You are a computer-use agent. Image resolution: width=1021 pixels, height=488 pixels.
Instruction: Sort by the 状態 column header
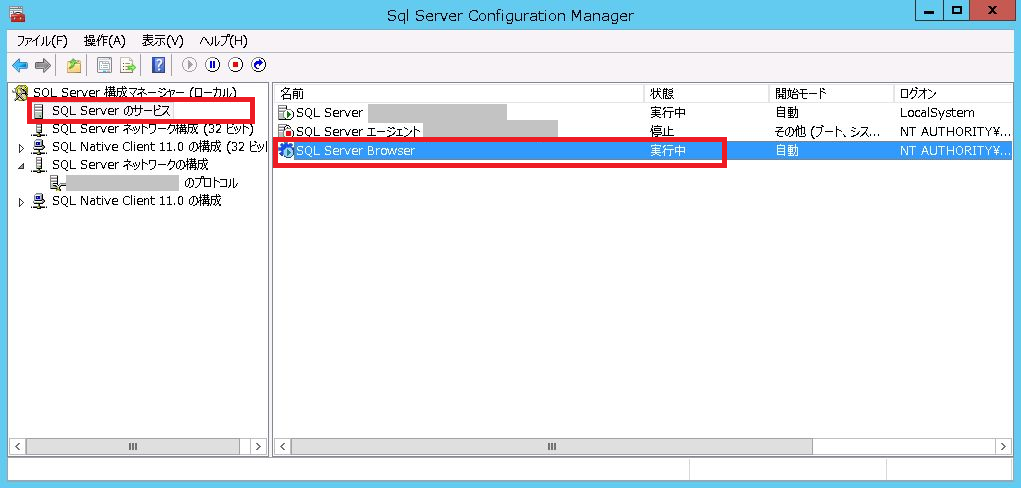click(706, 94)
